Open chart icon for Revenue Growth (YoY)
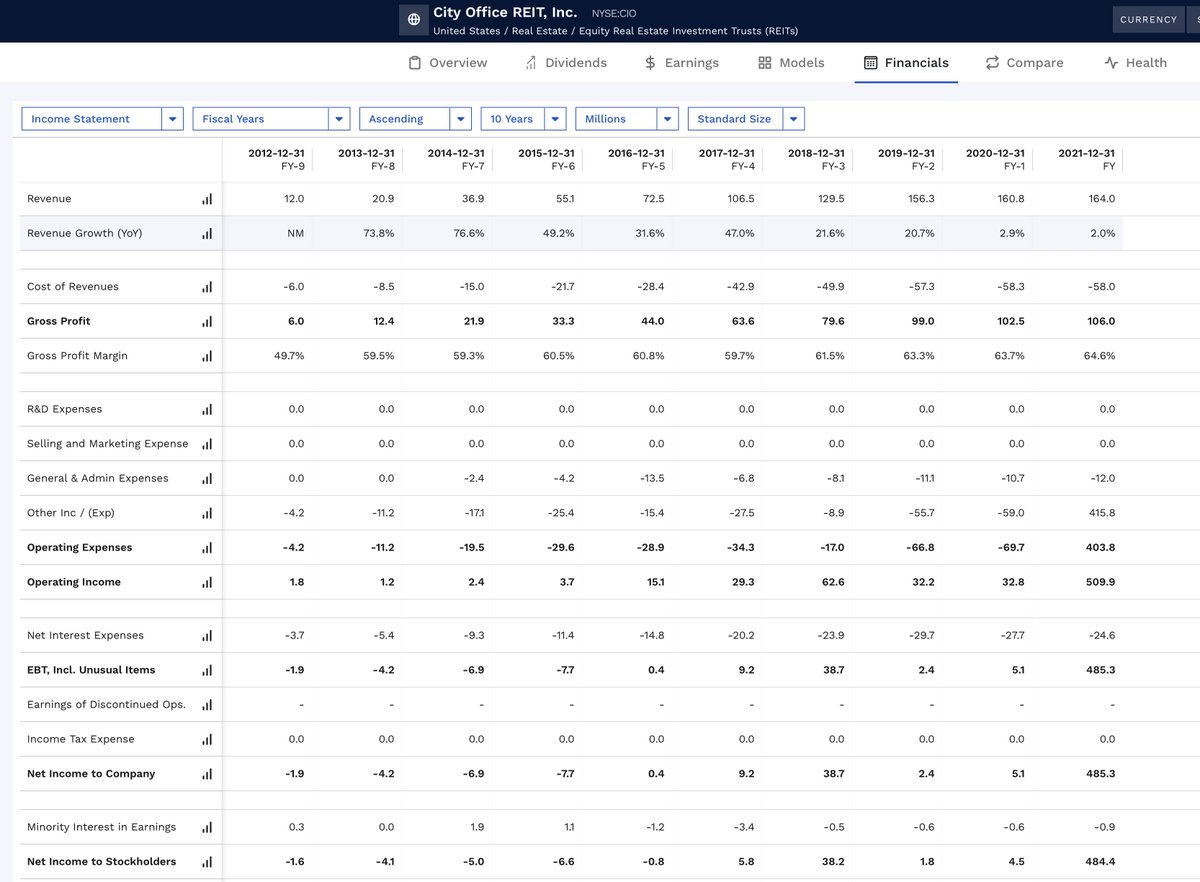This screenshot has height=882, width=1200. pyautogui.click(x=207, y=233)
